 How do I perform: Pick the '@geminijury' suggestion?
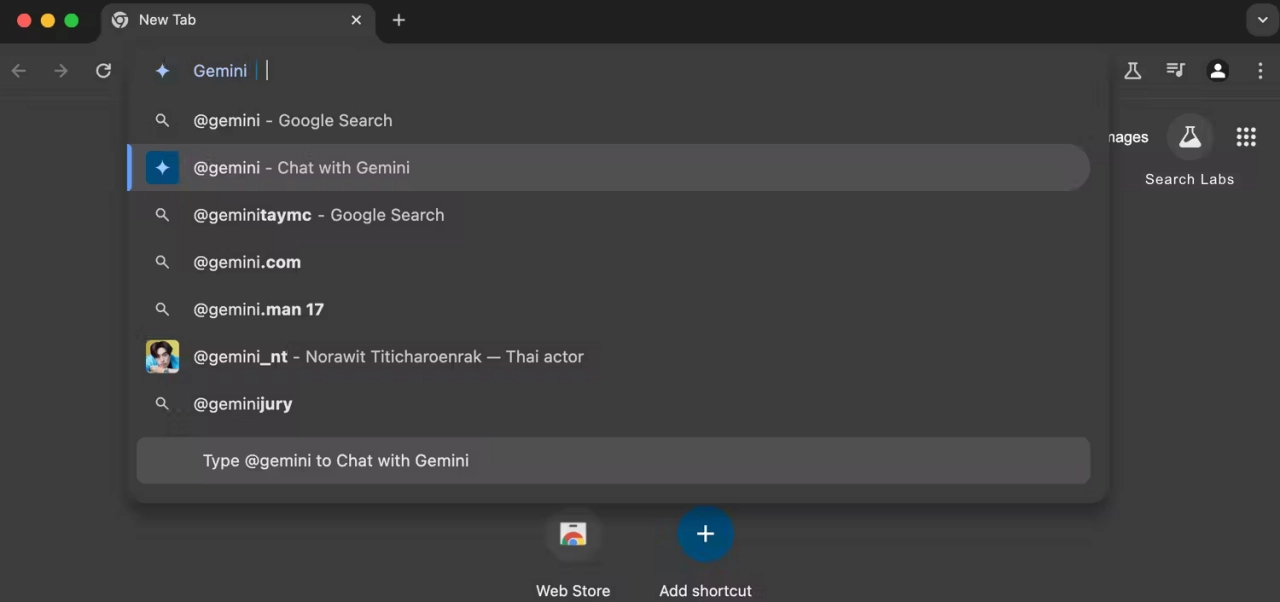tap(608, 404)
